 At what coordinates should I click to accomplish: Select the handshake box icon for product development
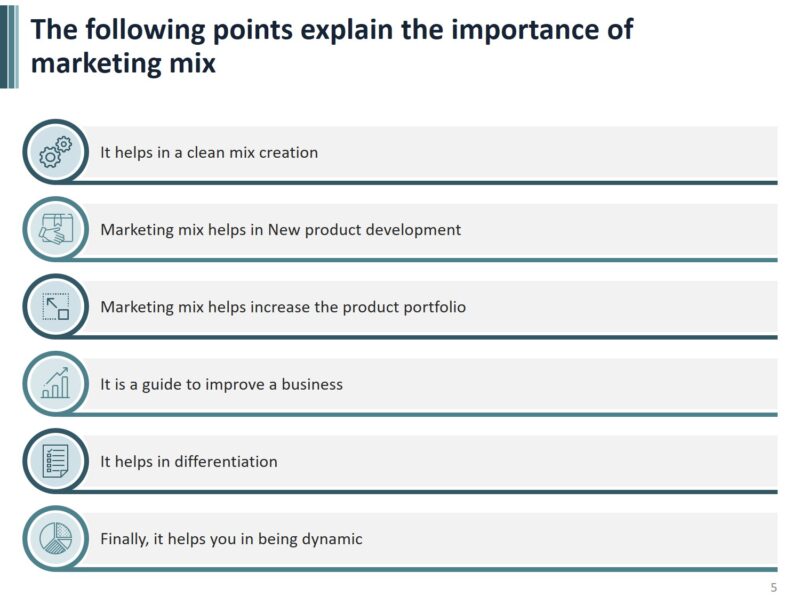(x=55, y=230)
